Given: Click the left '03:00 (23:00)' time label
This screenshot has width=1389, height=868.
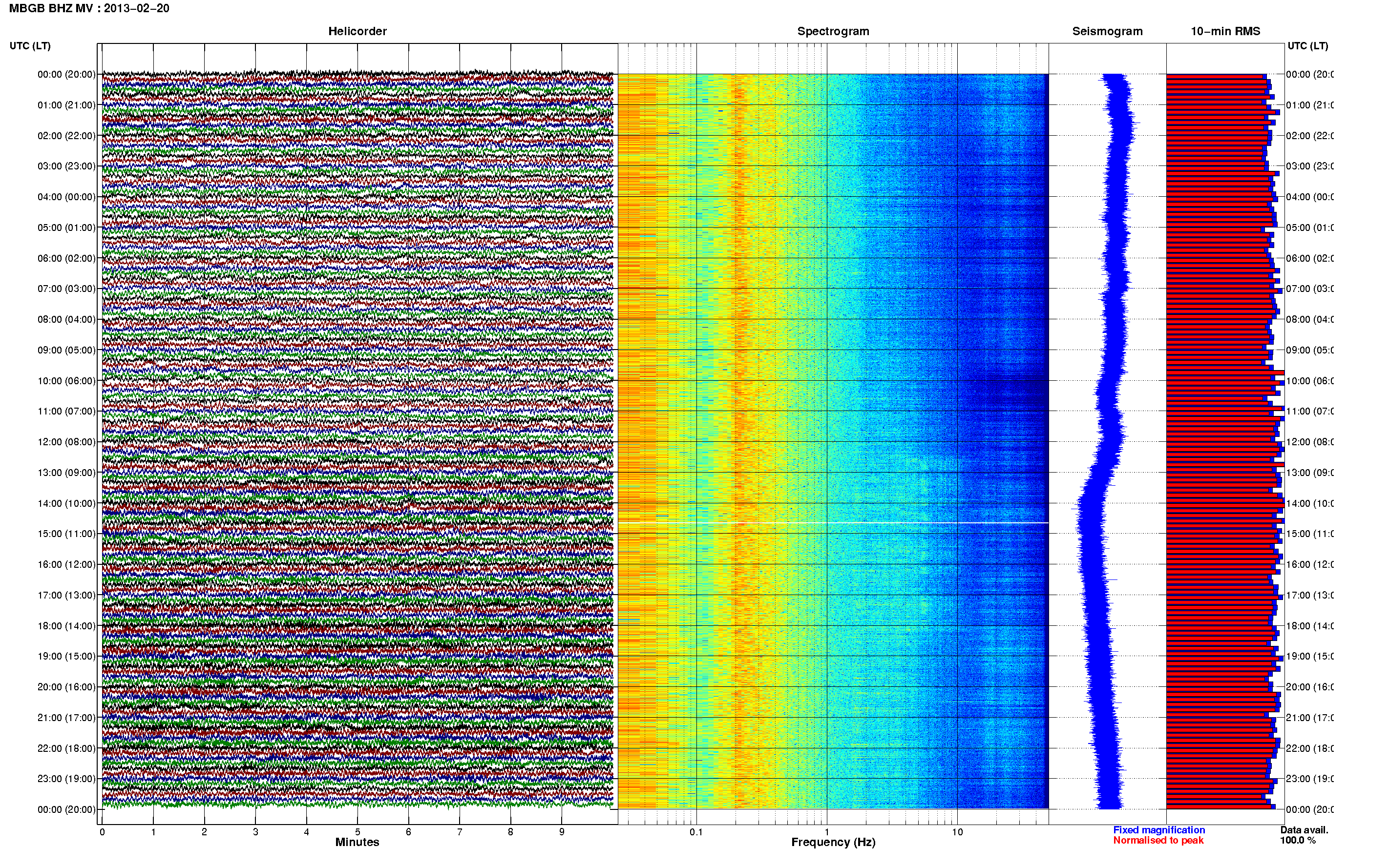Looking at the screenshot, I should pos(66,166).
